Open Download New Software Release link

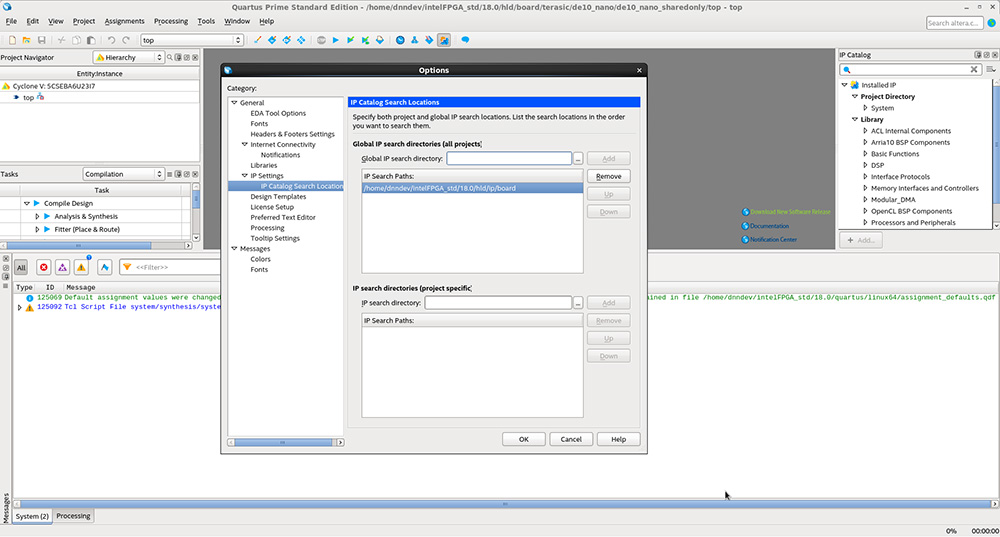click(790, 212)
